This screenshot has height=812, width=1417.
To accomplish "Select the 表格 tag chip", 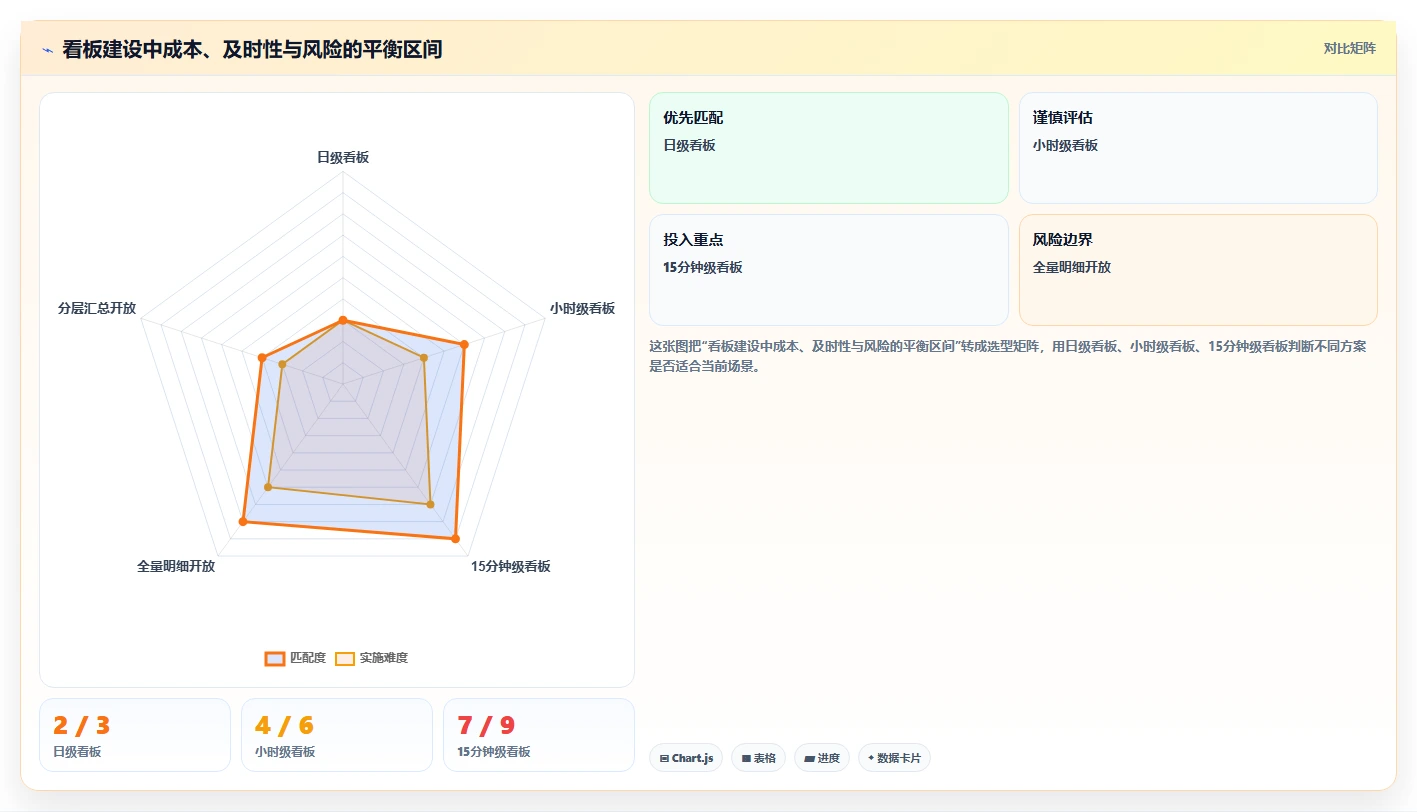I will point(759,758).
